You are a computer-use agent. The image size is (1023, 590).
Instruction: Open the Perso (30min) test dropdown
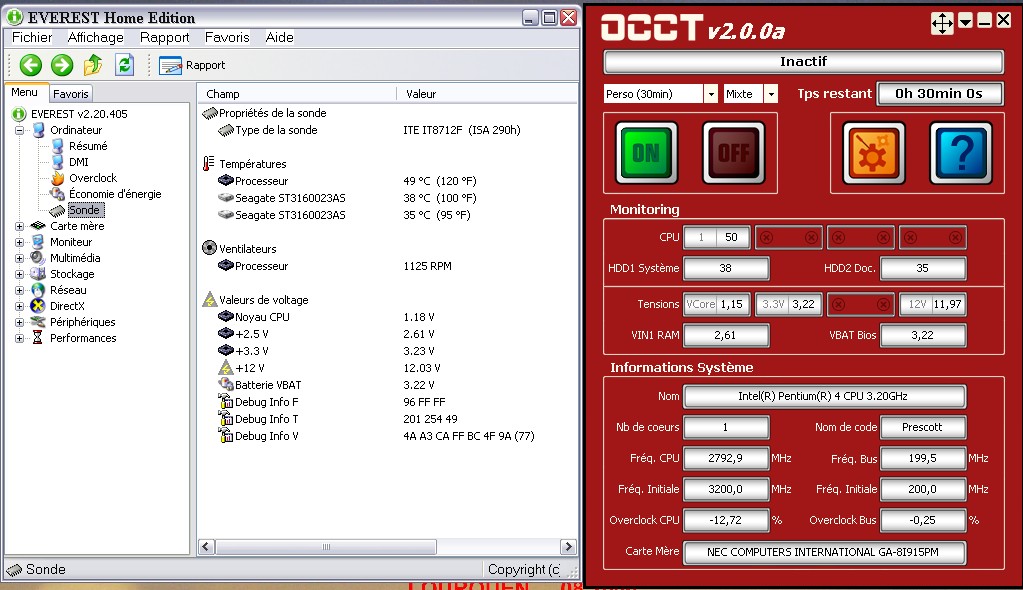(711, 94)
